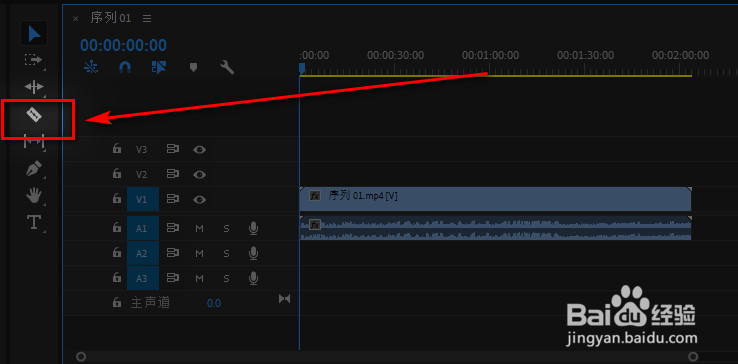Target the V2 track label

(x=142, y=174)
